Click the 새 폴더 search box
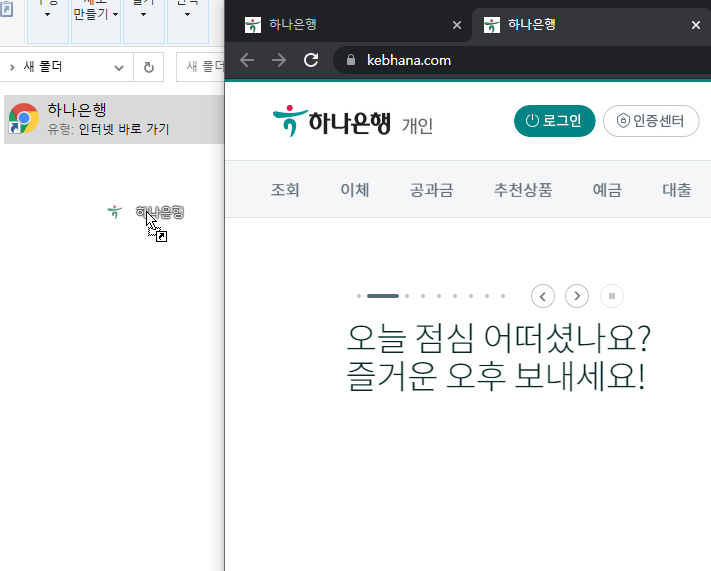Viewport: 711px width, 571px height. [200, 67]
